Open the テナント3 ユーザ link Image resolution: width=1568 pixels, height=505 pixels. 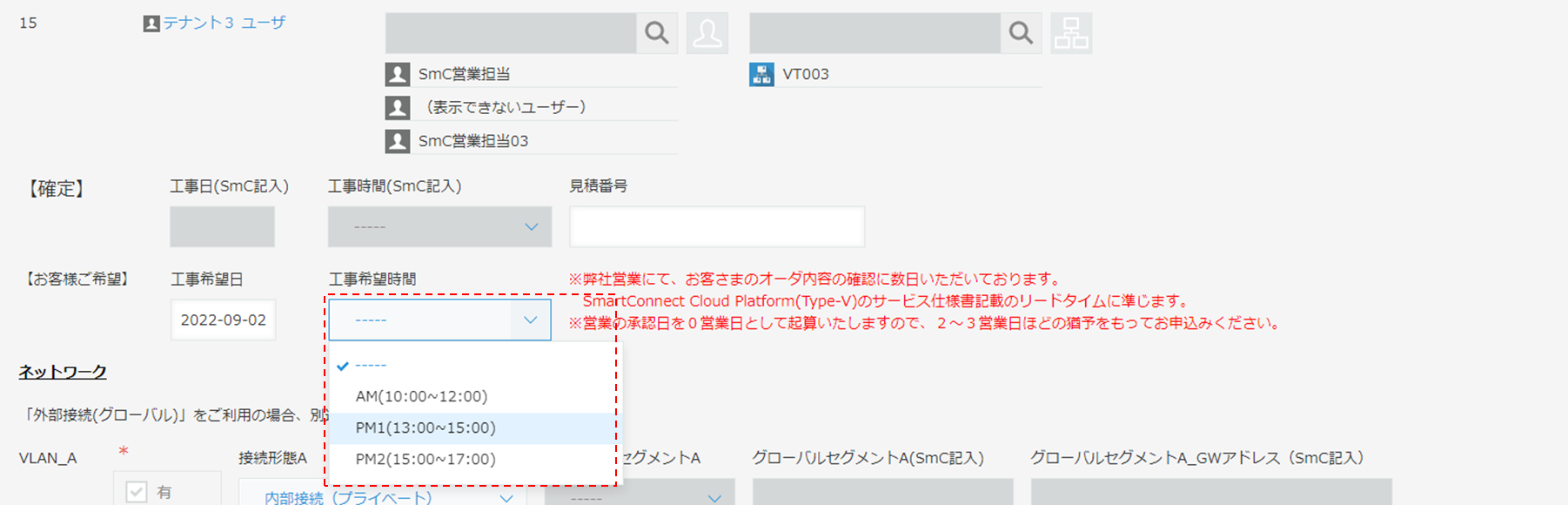pos(224,24)
